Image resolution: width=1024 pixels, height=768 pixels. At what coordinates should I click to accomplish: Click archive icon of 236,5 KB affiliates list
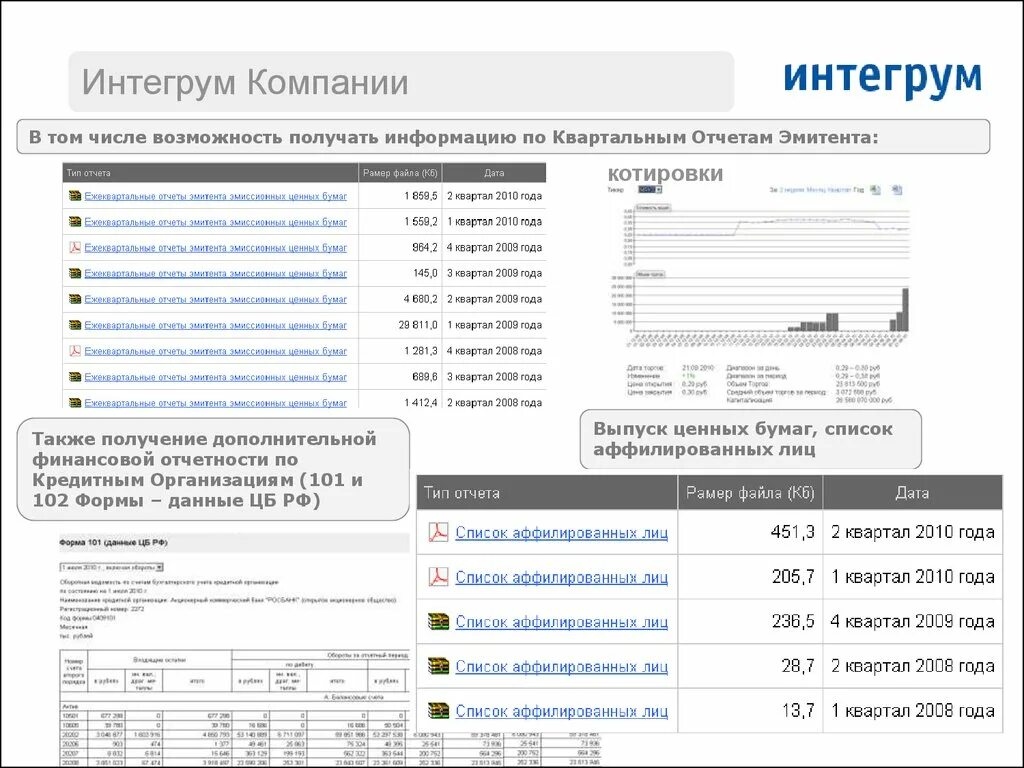click(438, 621)
